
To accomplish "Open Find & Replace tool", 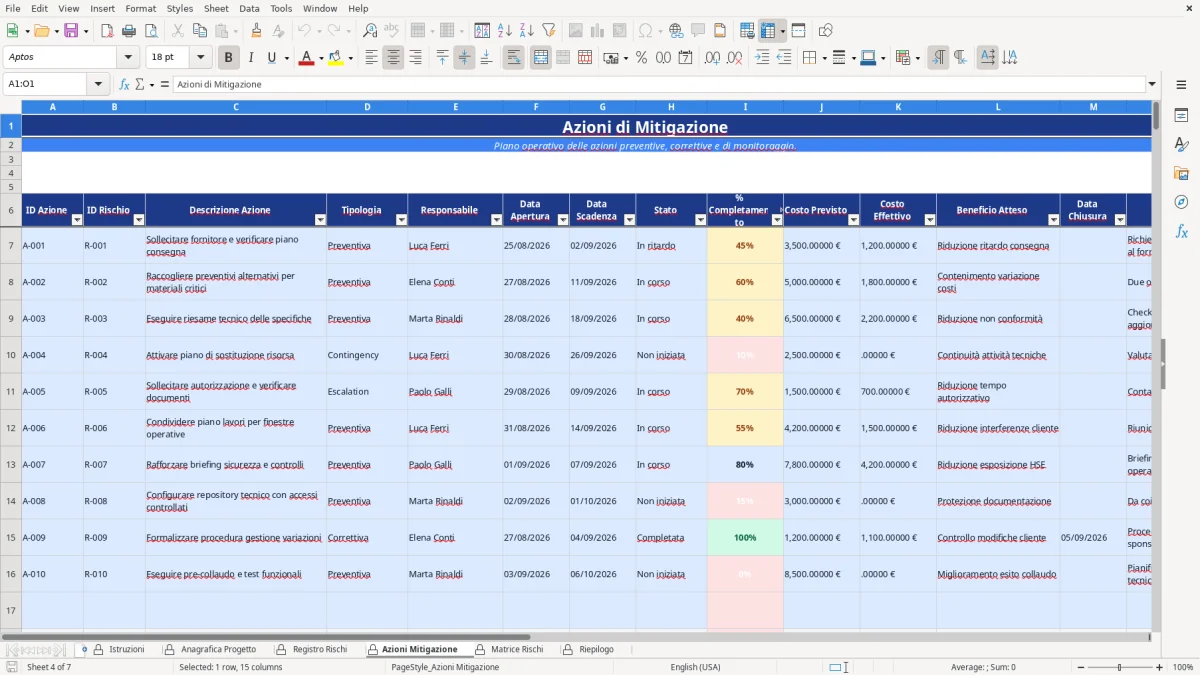I will (x=370, y=31).
